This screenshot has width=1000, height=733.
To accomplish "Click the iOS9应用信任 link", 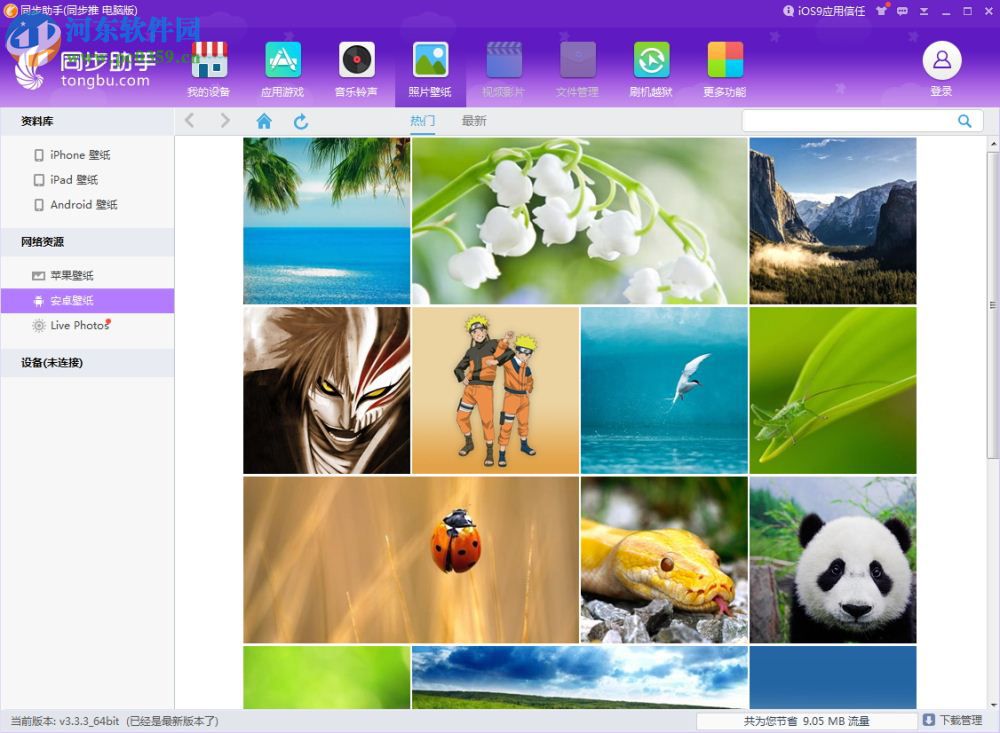I will (824, 11).
